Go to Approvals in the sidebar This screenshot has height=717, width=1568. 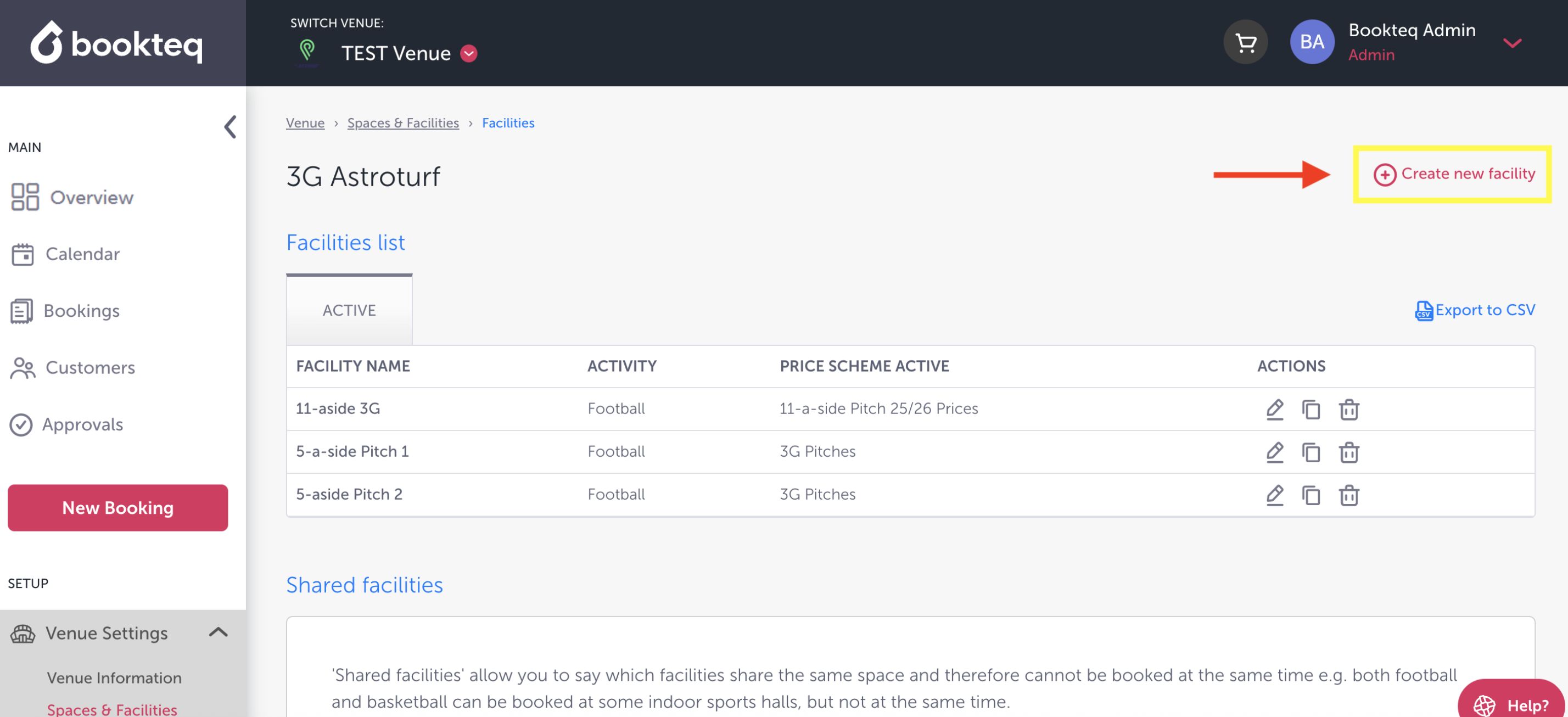coord(82,424)
